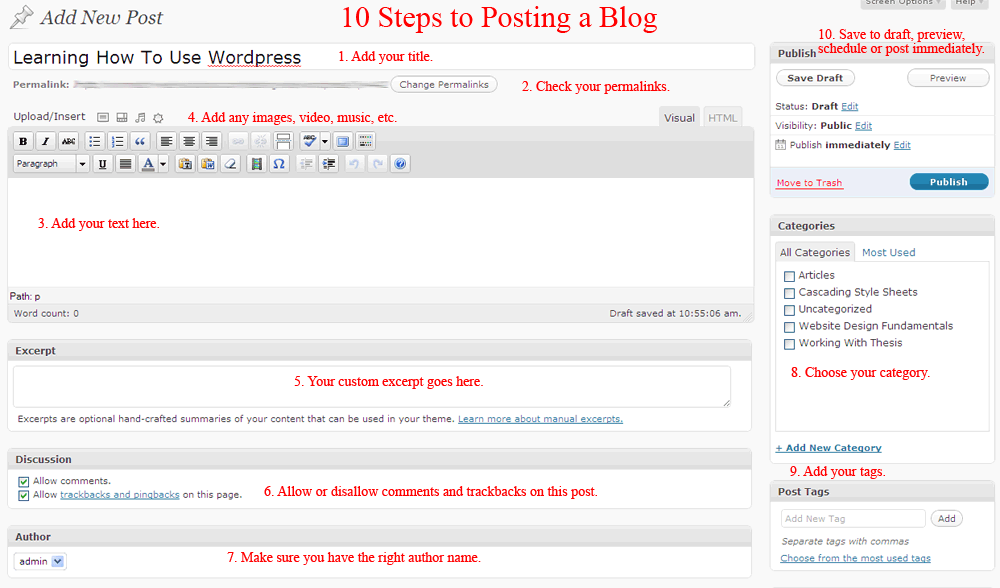
Task: Click the Move to Trash link
Action: click(809, 183)
